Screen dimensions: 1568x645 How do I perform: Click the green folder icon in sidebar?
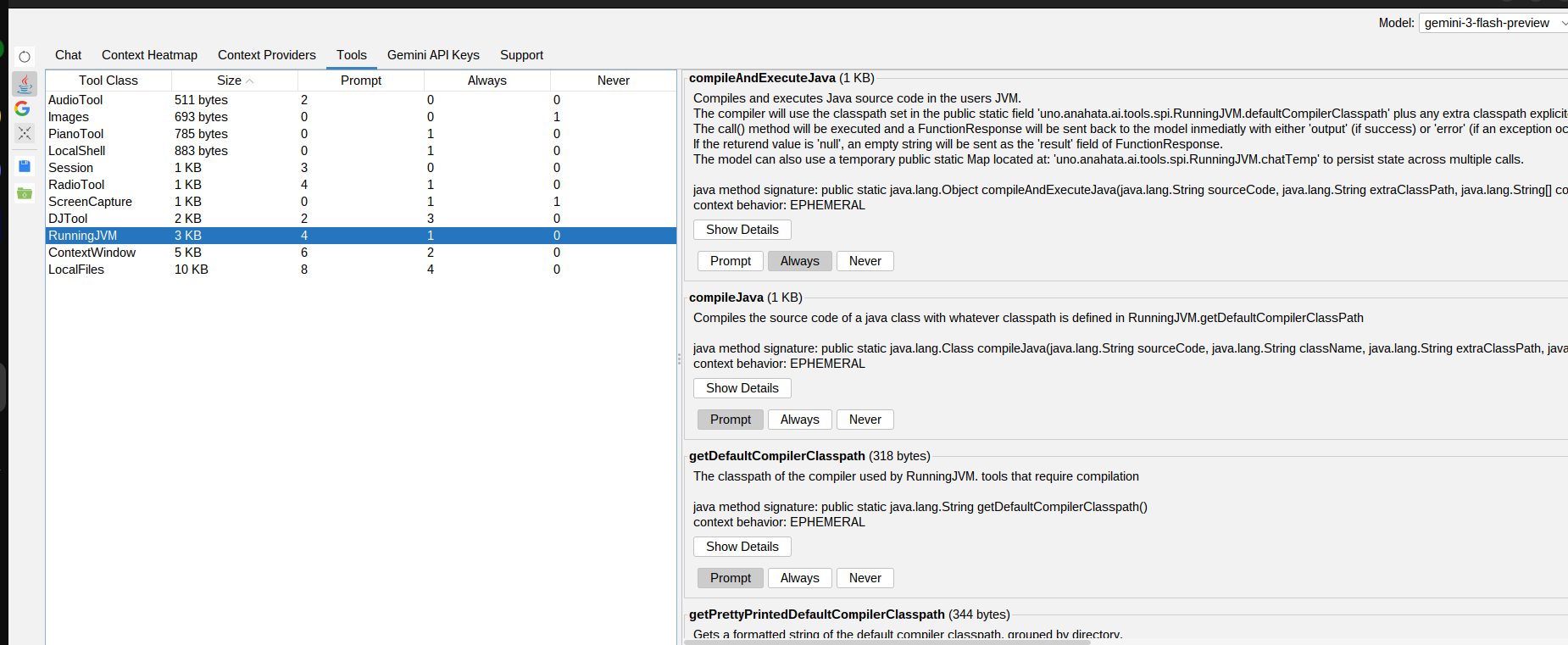tap(25, 193)
